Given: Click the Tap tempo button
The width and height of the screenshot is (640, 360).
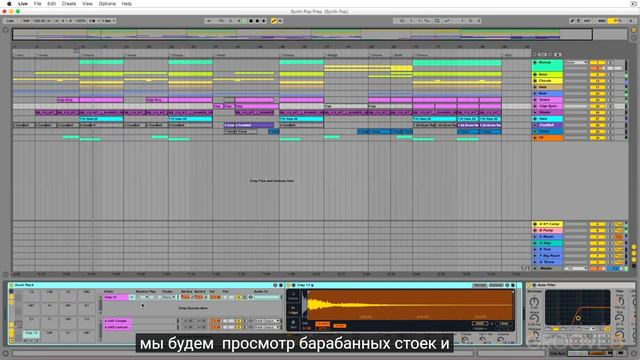Looking at the screenshot, I should 26,20.
